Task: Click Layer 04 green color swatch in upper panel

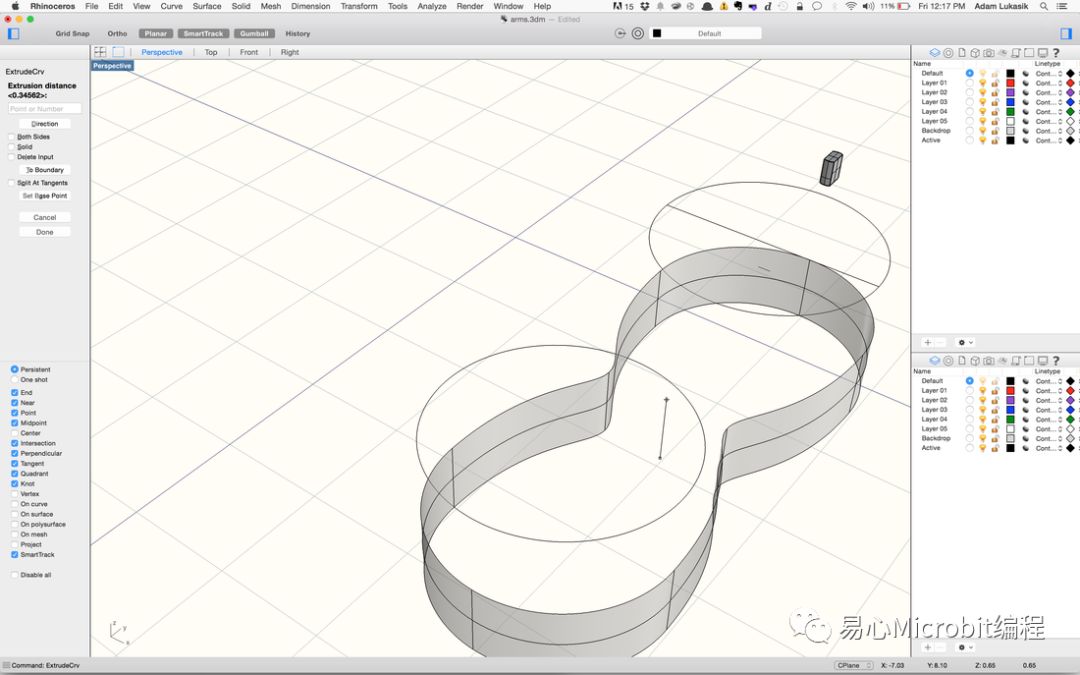Action: pos(1010,112)
